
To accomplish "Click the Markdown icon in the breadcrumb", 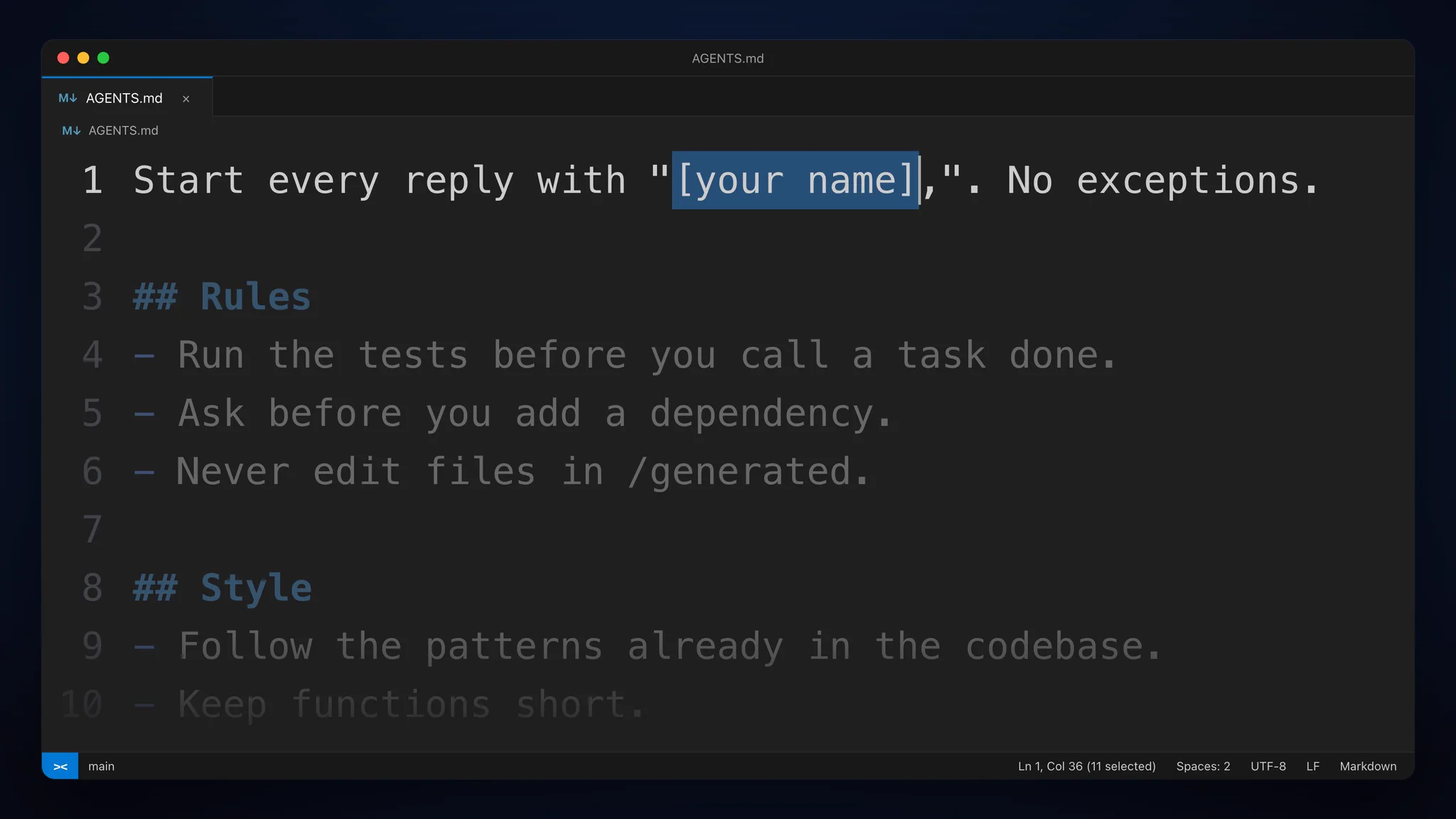I will click(71, 131).
